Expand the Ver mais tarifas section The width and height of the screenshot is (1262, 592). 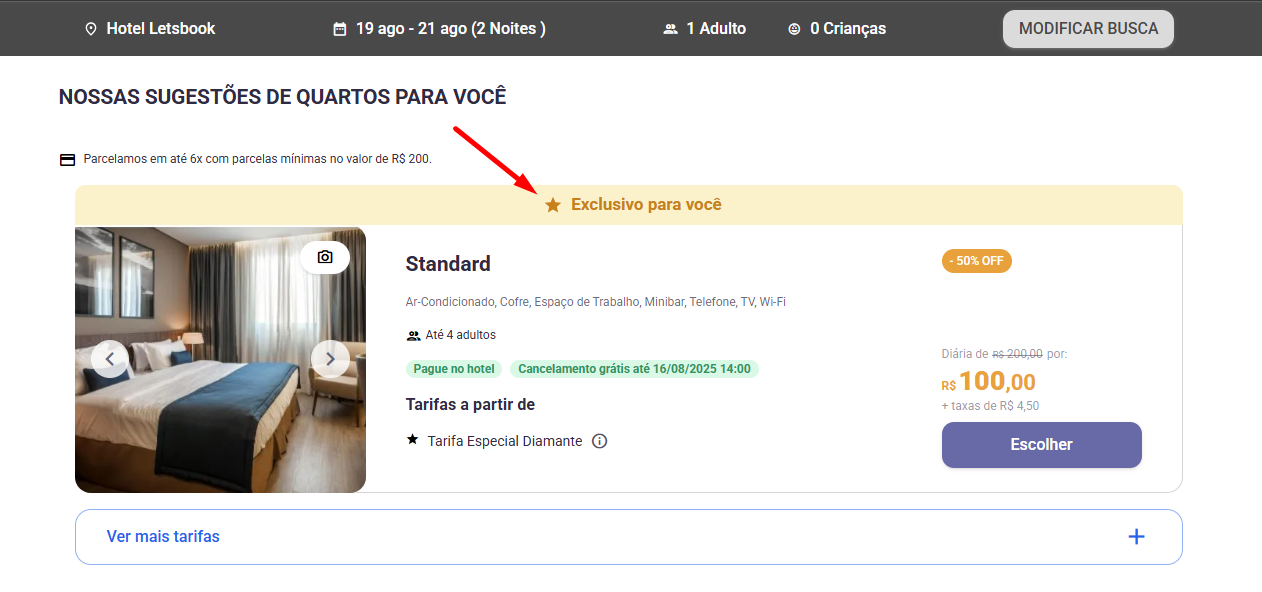coord(629,537)
